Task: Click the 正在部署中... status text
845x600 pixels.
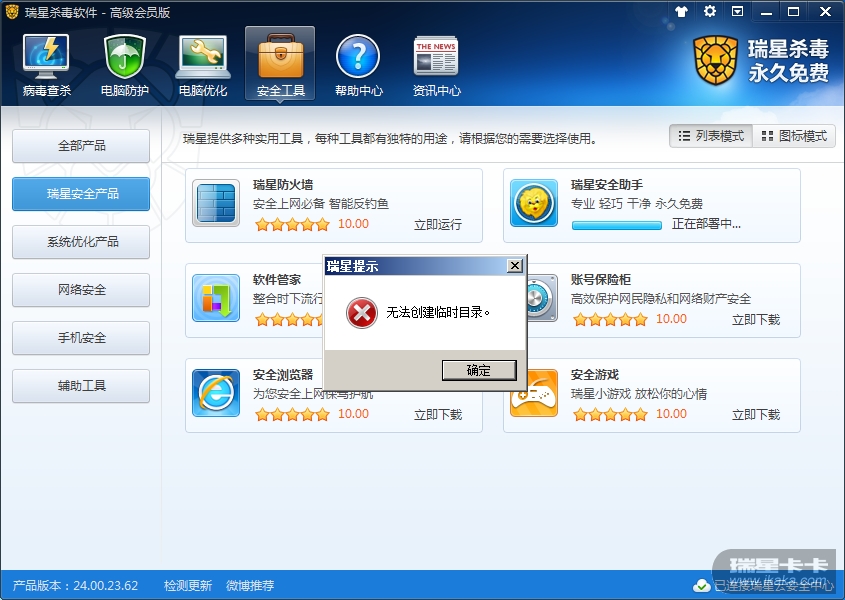Action: (706, 224)
